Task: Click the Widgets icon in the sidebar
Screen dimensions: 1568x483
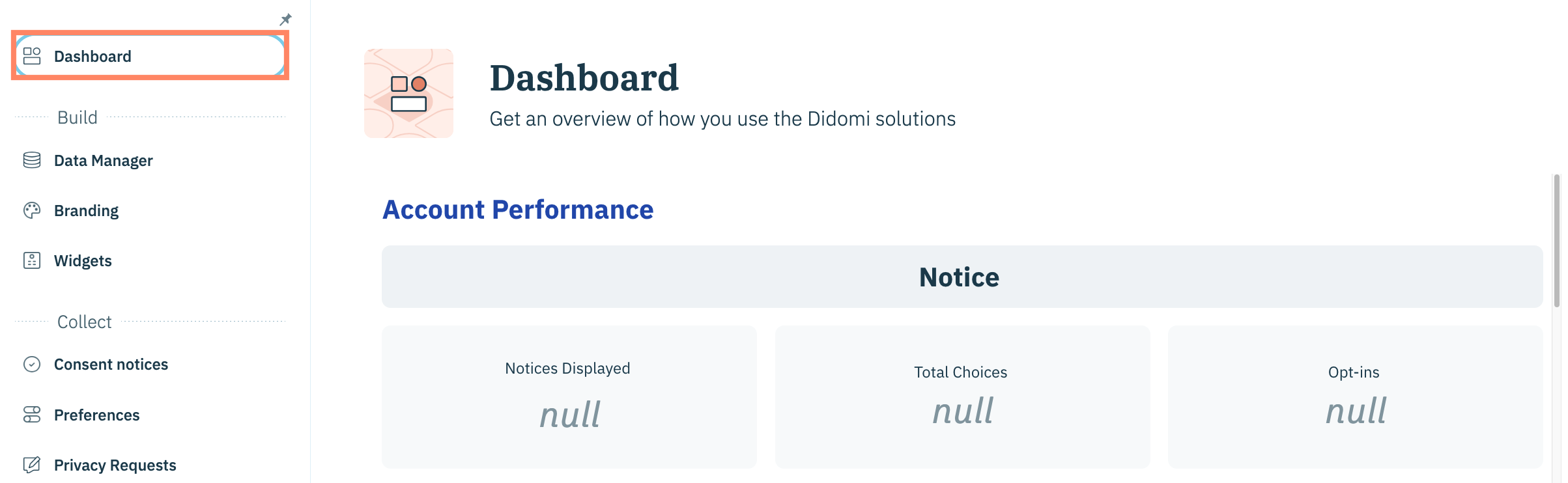Action: pos(32,260)
